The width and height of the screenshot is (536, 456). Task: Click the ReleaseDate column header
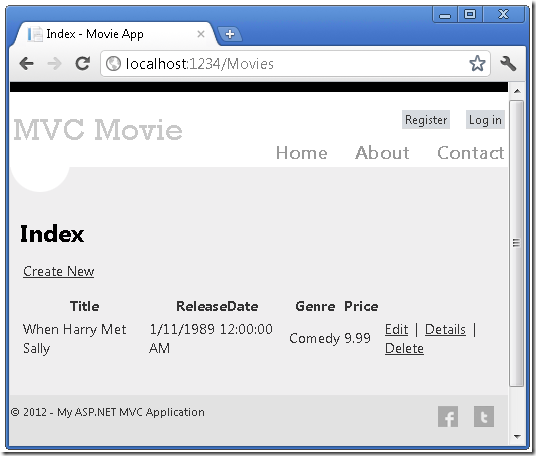217,306
